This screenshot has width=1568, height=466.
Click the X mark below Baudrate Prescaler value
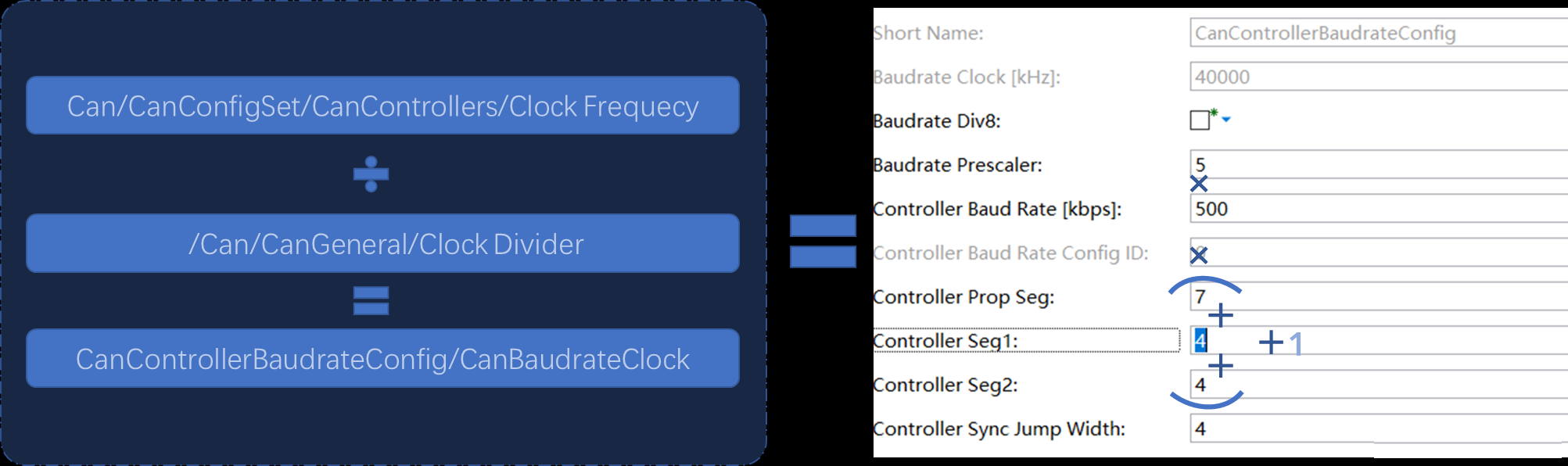coord(1199,184)
